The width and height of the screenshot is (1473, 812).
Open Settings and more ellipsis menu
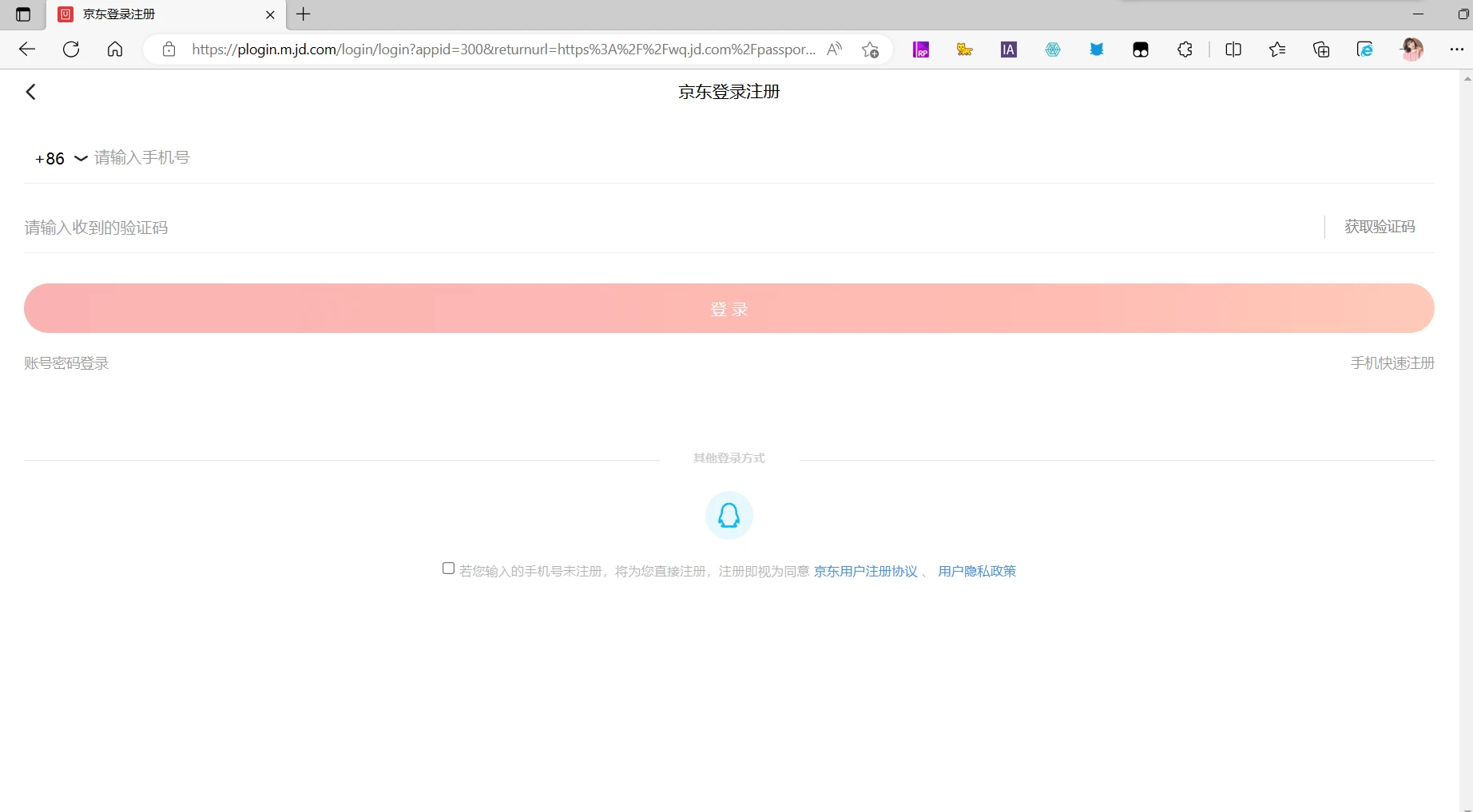(1456, 50)
